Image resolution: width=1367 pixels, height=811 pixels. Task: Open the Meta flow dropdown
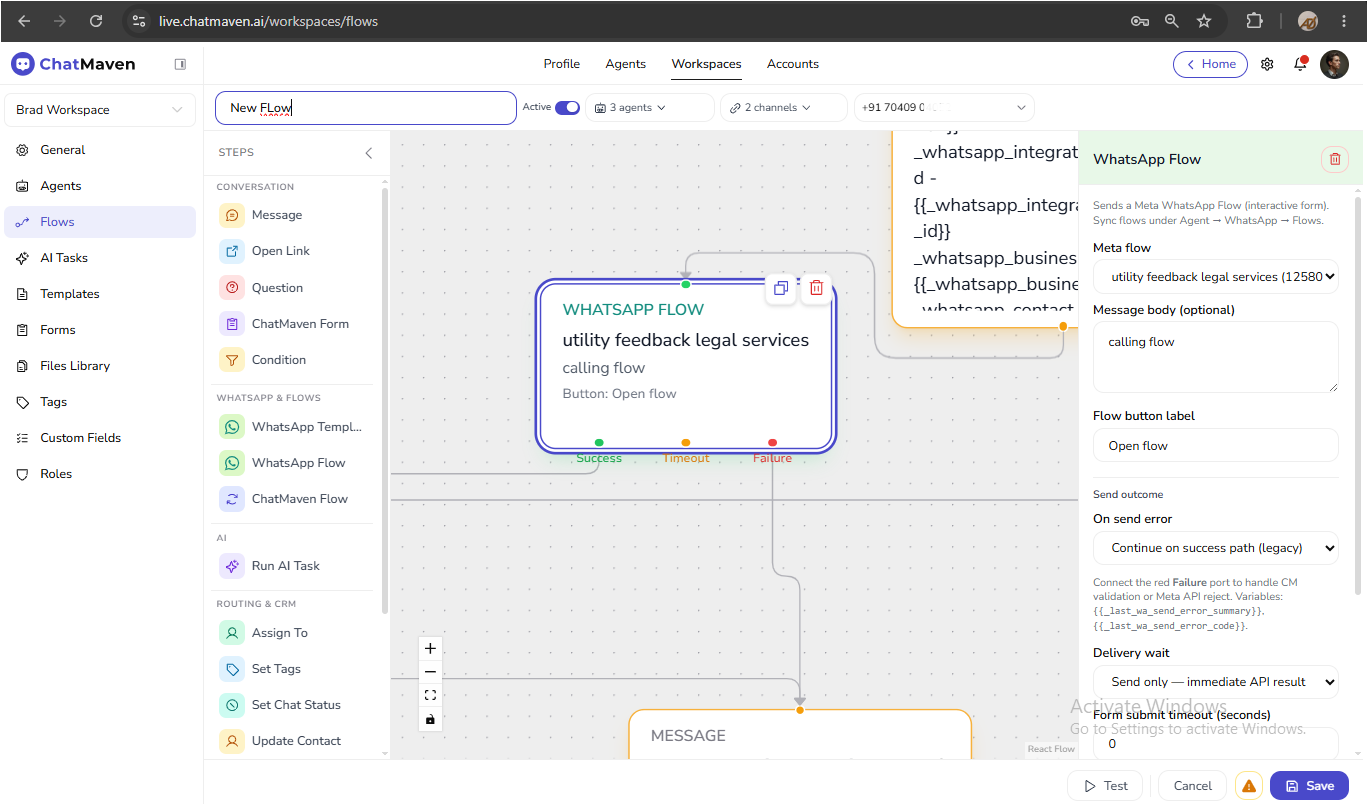(1216, 277)
